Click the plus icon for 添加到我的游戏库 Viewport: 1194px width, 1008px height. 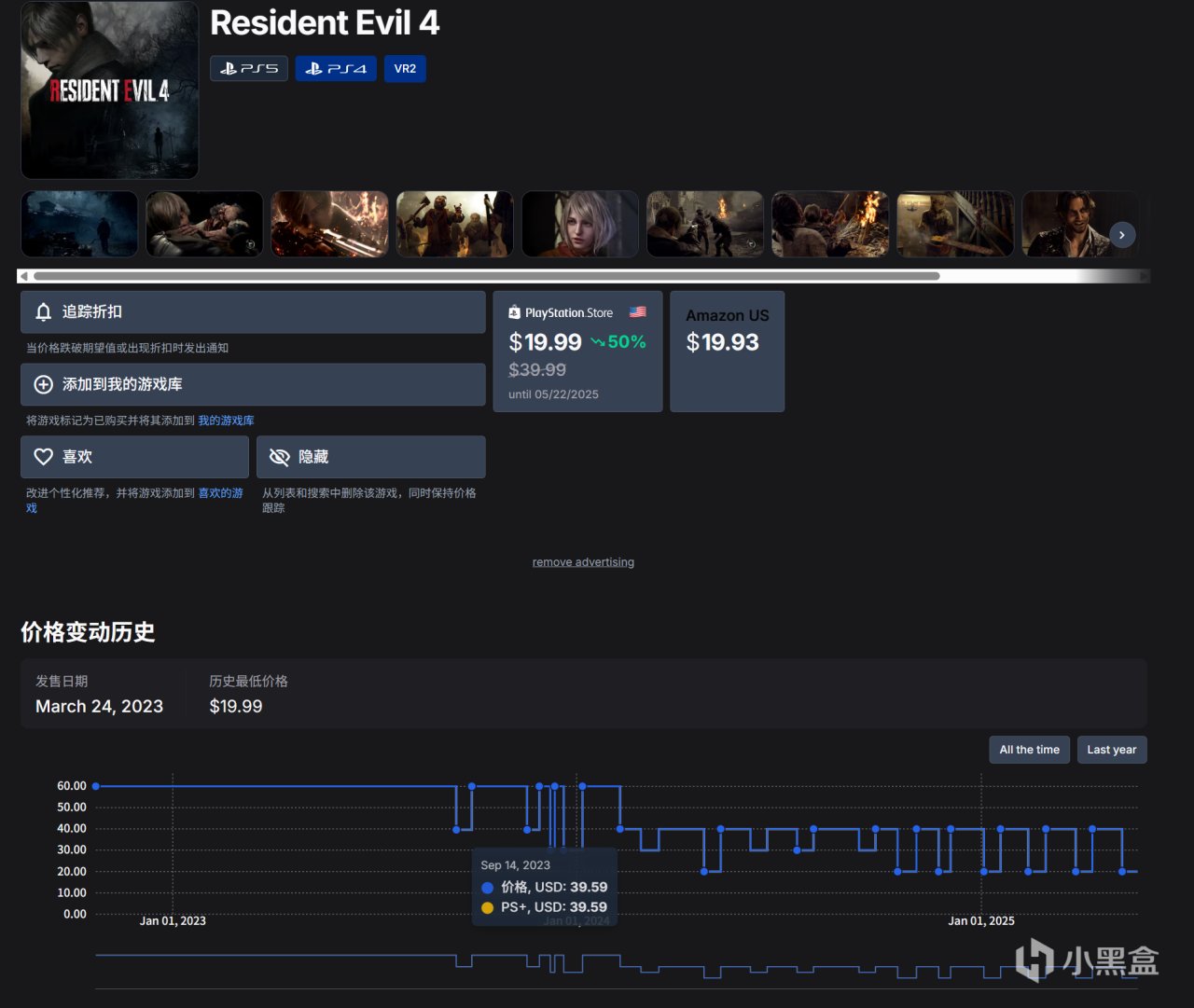[x=44, y=384]
